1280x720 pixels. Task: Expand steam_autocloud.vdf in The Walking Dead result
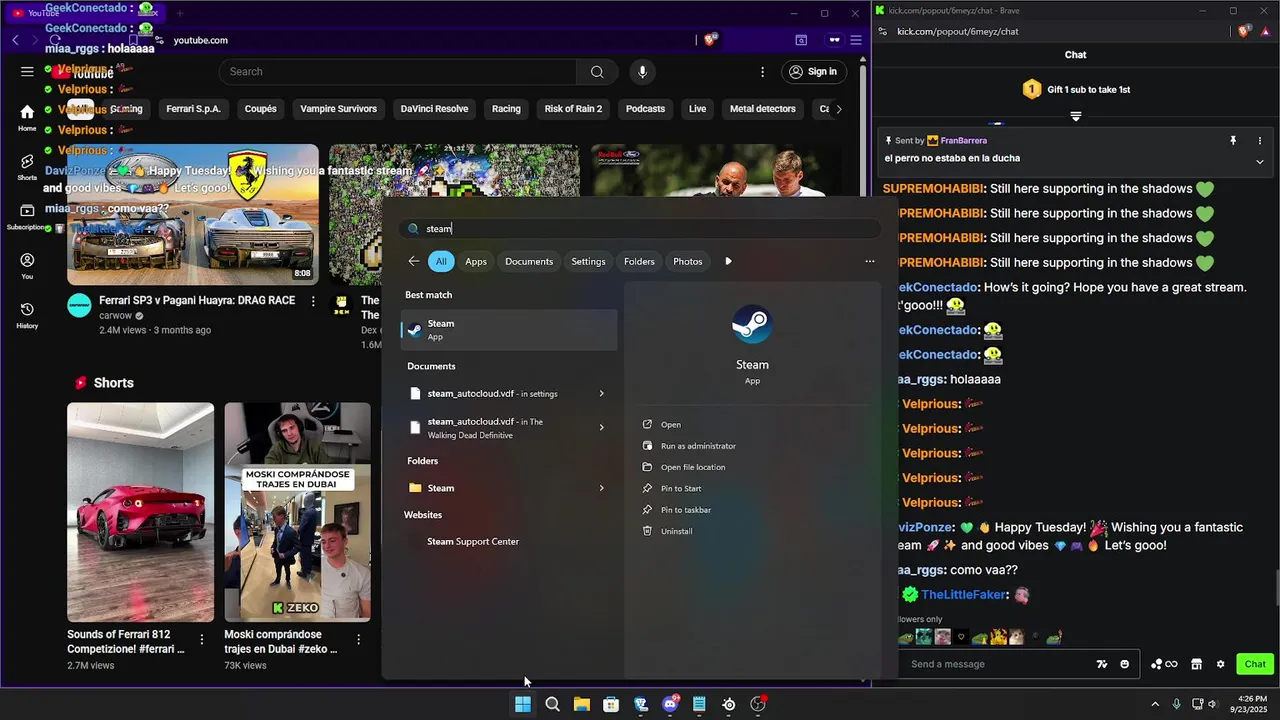point(601,428)
